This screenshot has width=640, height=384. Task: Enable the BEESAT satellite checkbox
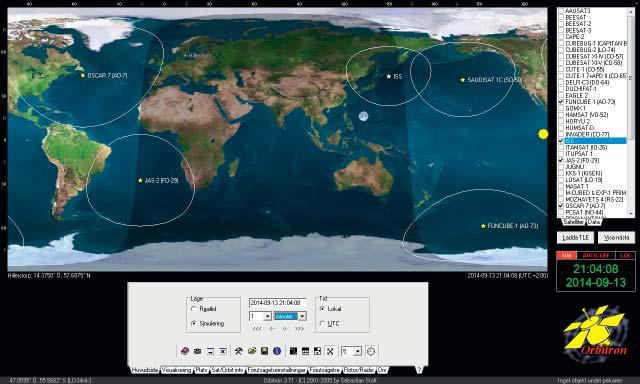tap(561, 17)
